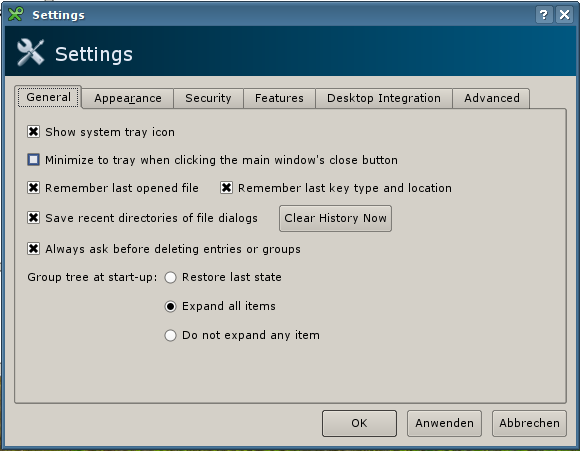Click the Anwenden apply button
The image size is (580, 451).
444,423
